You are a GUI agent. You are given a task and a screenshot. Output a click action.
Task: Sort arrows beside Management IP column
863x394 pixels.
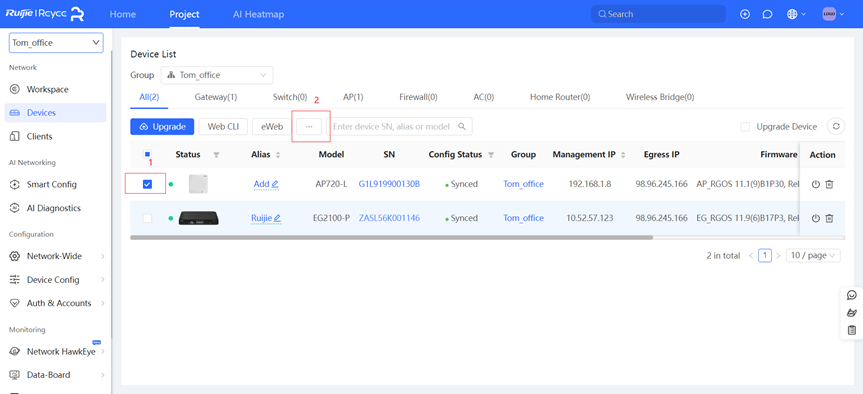pyautogui.click(x=623, y=155)
